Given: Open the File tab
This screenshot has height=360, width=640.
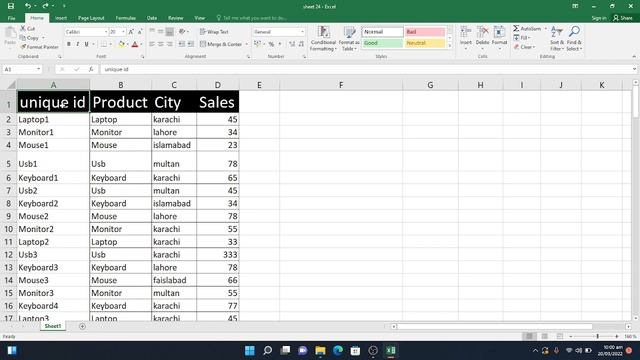Looking at the screenshot, I should [x=11, y=18].
